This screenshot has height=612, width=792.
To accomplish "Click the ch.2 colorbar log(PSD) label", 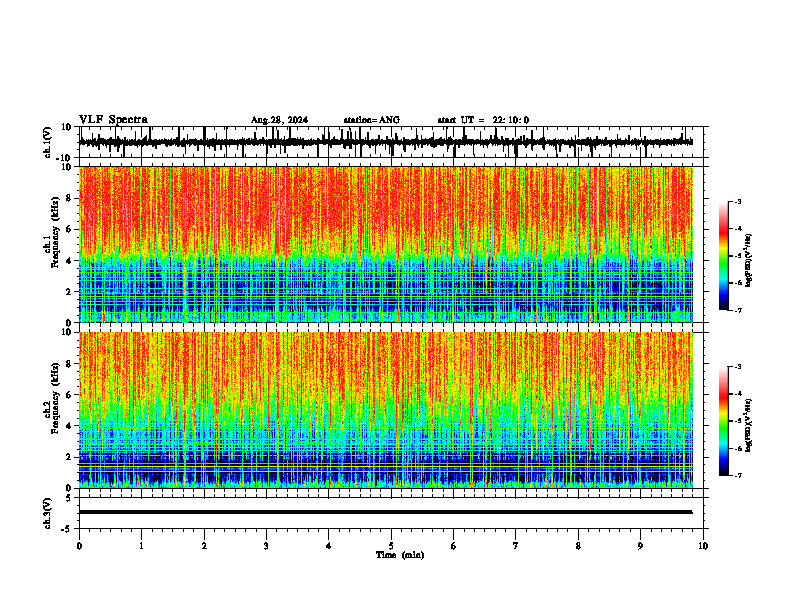I will [x=748, y=425].
